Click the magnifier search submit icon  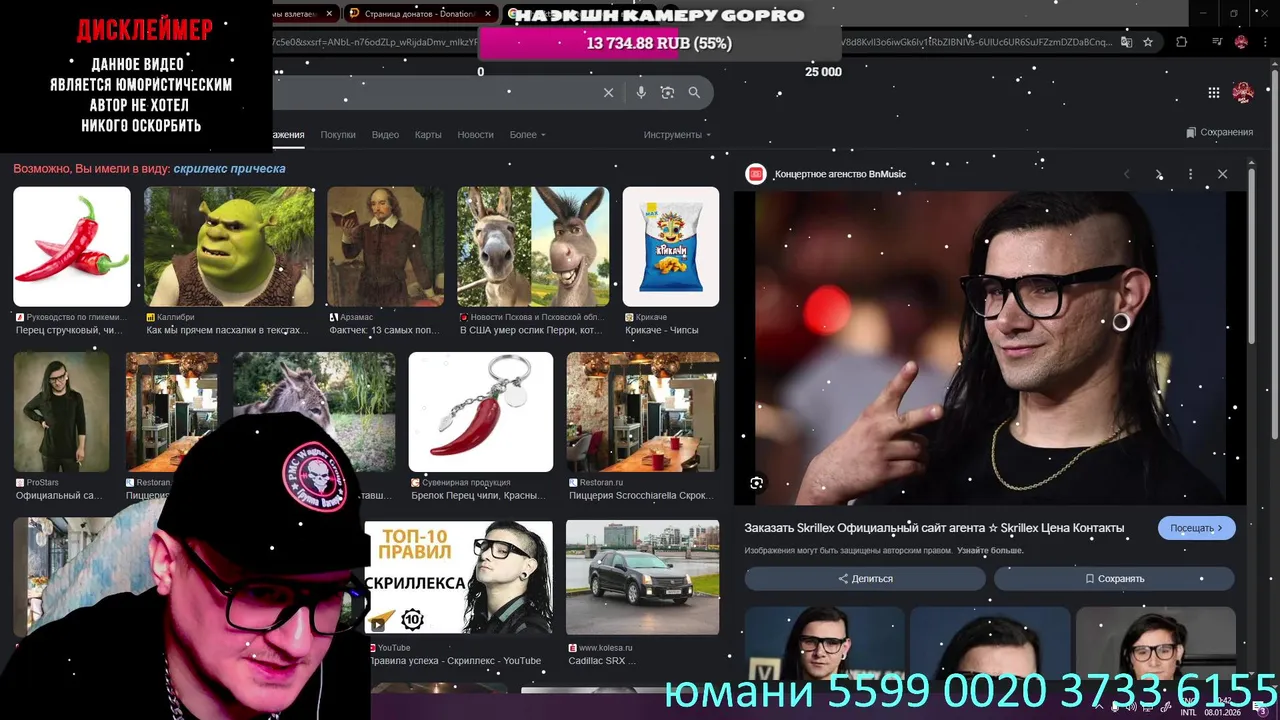pos(694,93)
